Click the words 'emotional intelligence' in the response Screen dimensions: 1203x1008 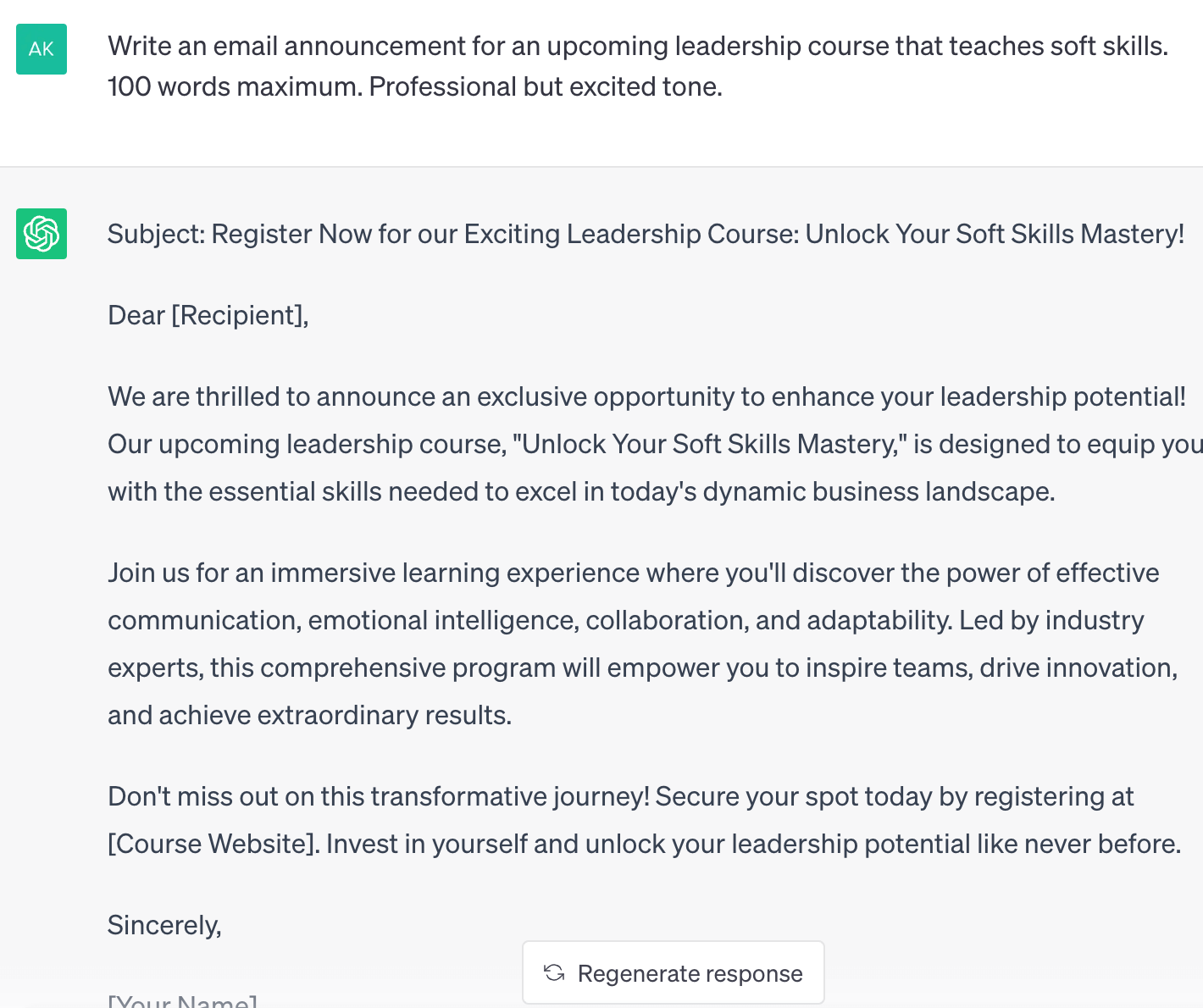click(443, 620)
